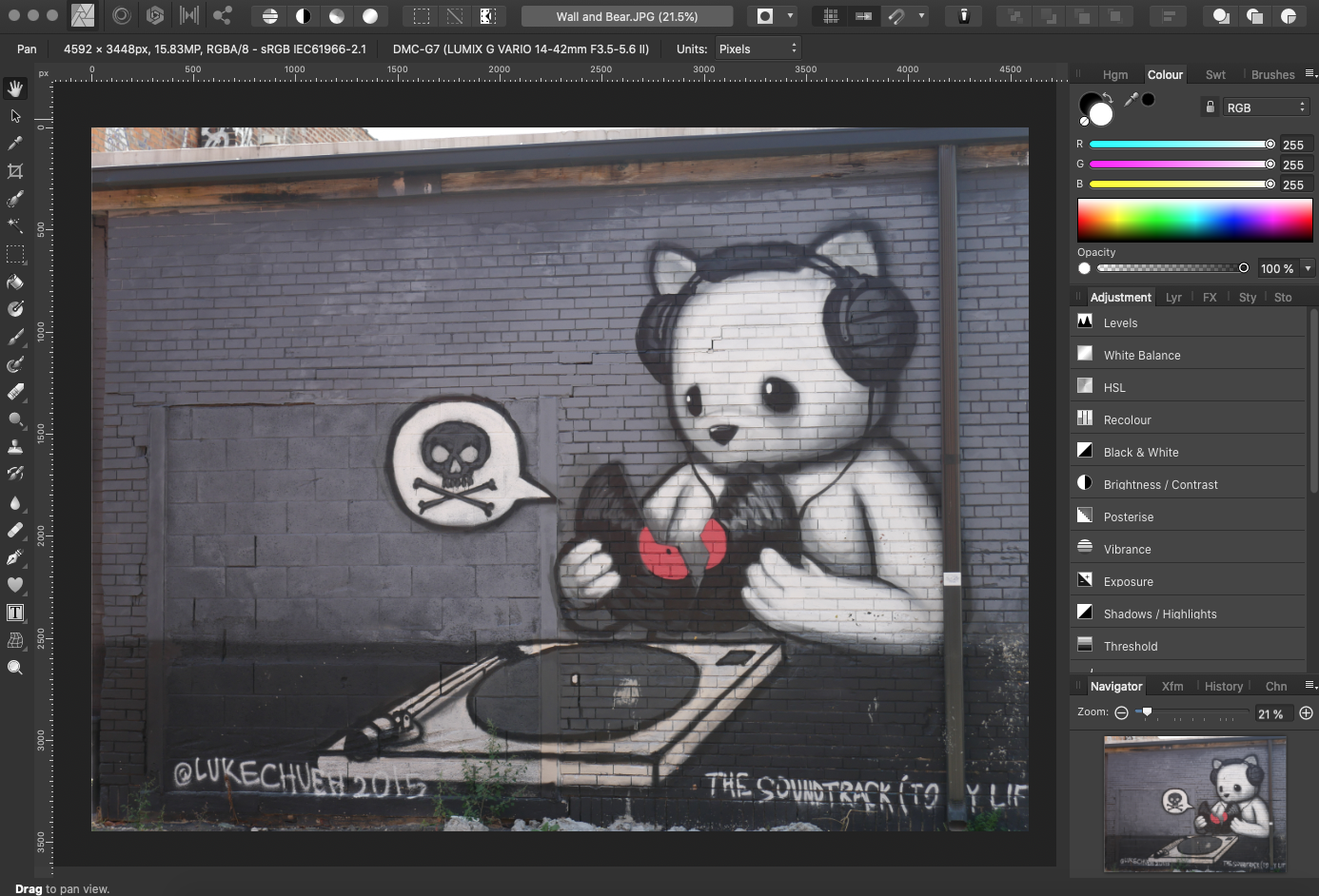Select the heart Shape tool
The image size is (1319, 896).
coord(15,585)
